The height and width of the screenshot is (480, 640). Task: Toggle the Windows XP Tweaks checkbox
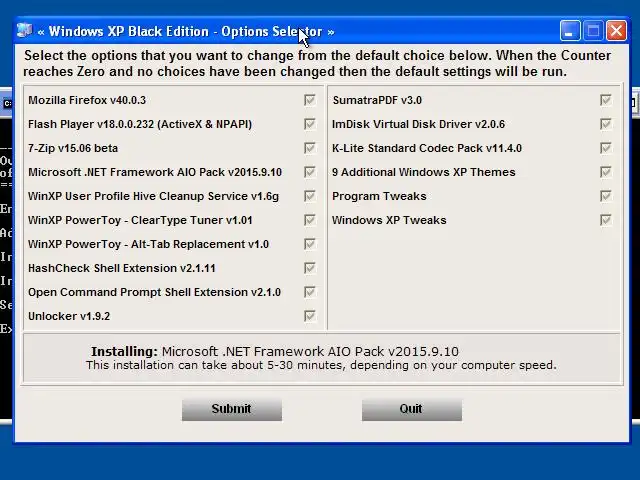[x=606, y=220]
